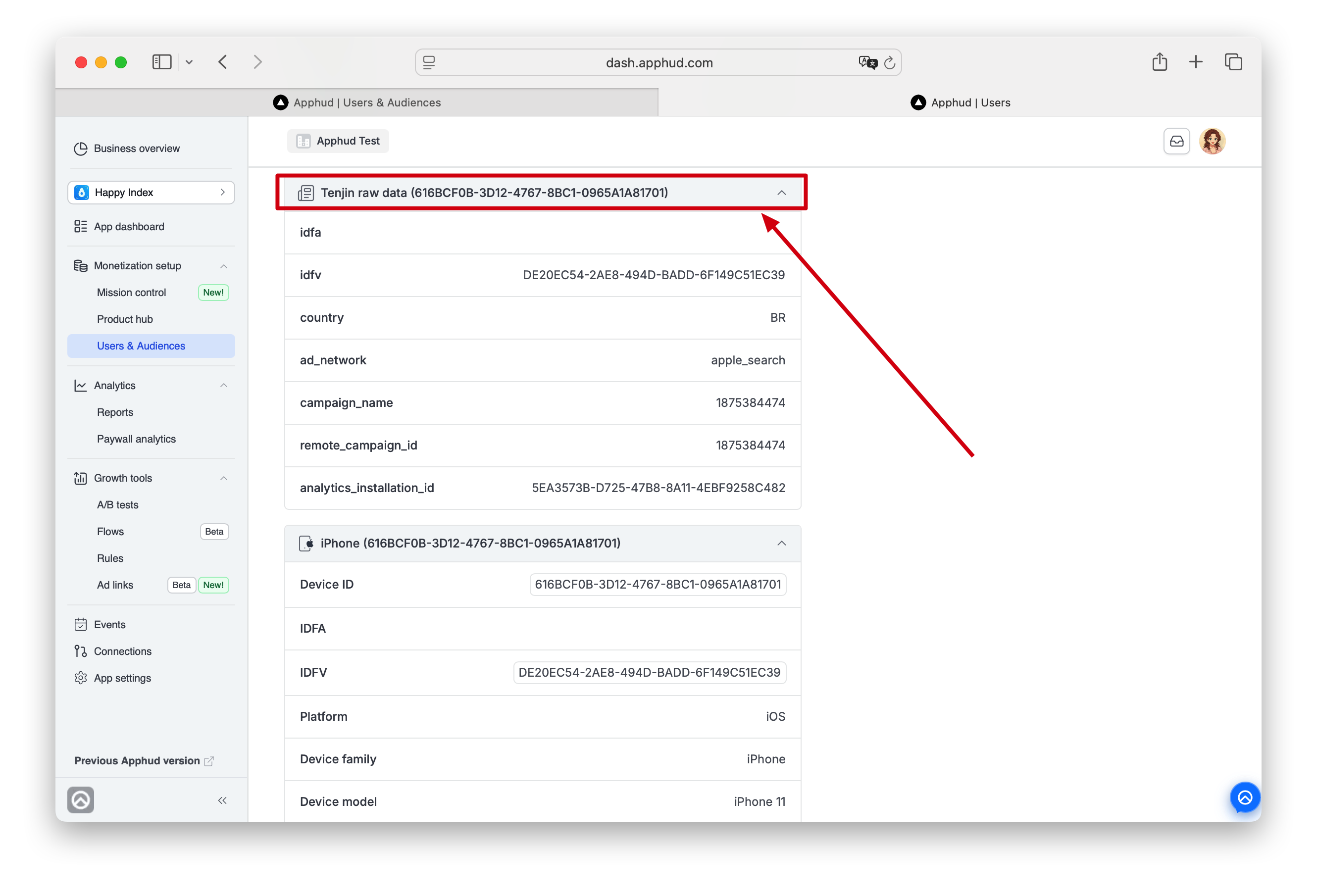Reload the page with the refresh icon
The height and width of the screenshot is (896, 1317).
(890, 62)
